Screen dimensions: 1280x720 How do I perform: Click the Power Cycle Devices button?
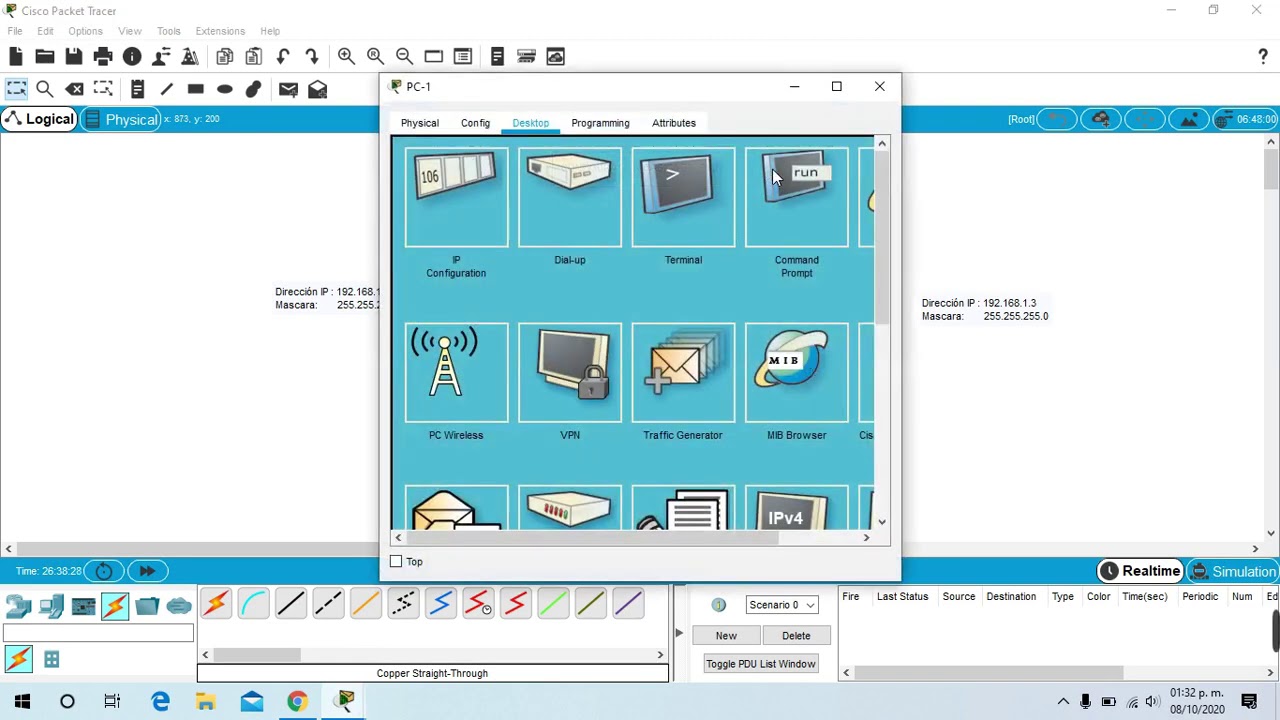click(x=104, y=571)
